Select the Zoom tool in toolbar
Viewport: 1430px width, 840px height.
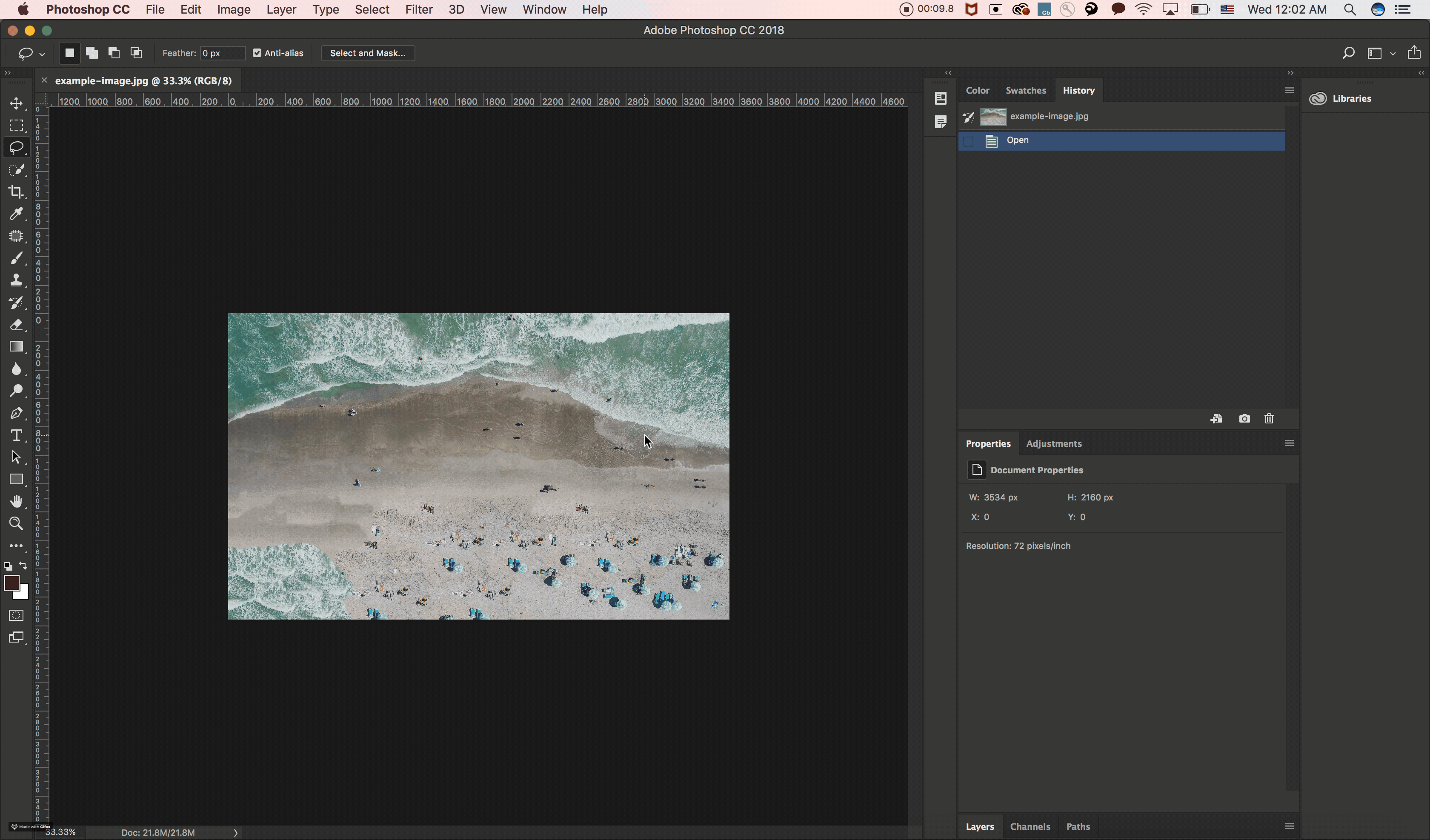coord(16,523)
